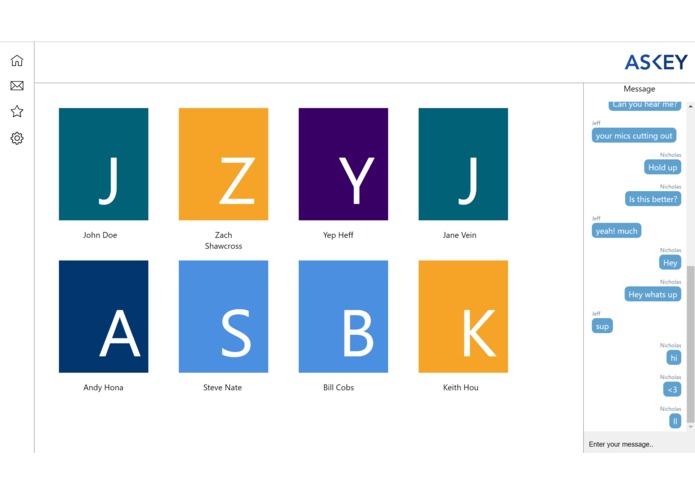Click 'your mics cutting out' message bubble
The height and width of the screenshot is (494, 695).
(x=634, y=136)
